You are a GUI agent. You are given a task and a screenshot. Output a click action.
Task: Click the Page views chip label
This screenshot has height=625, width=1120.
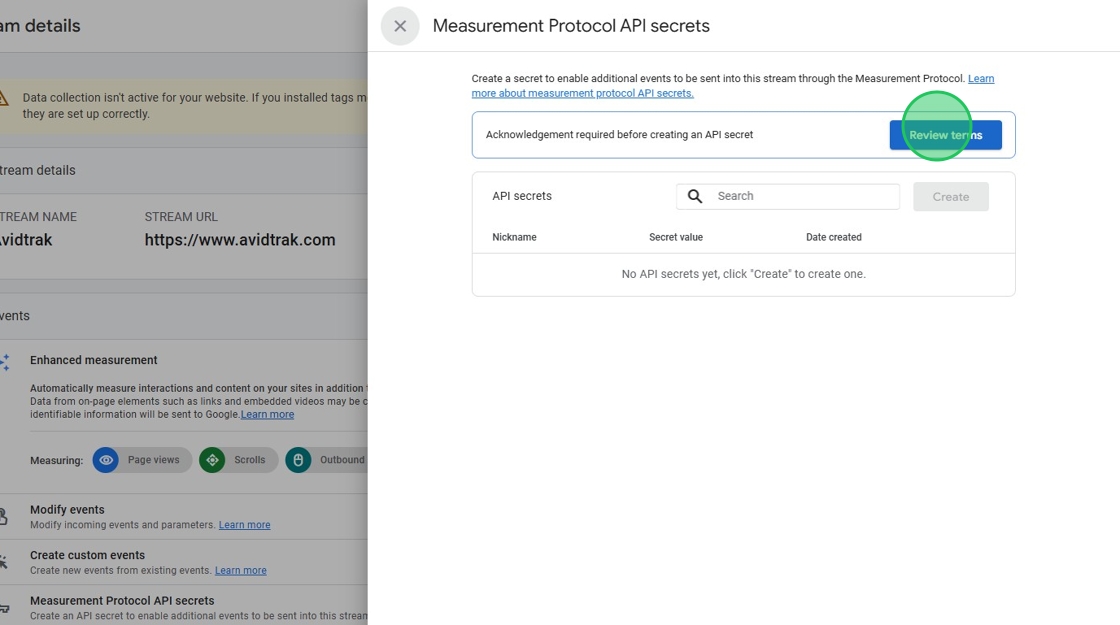(154, 460)
